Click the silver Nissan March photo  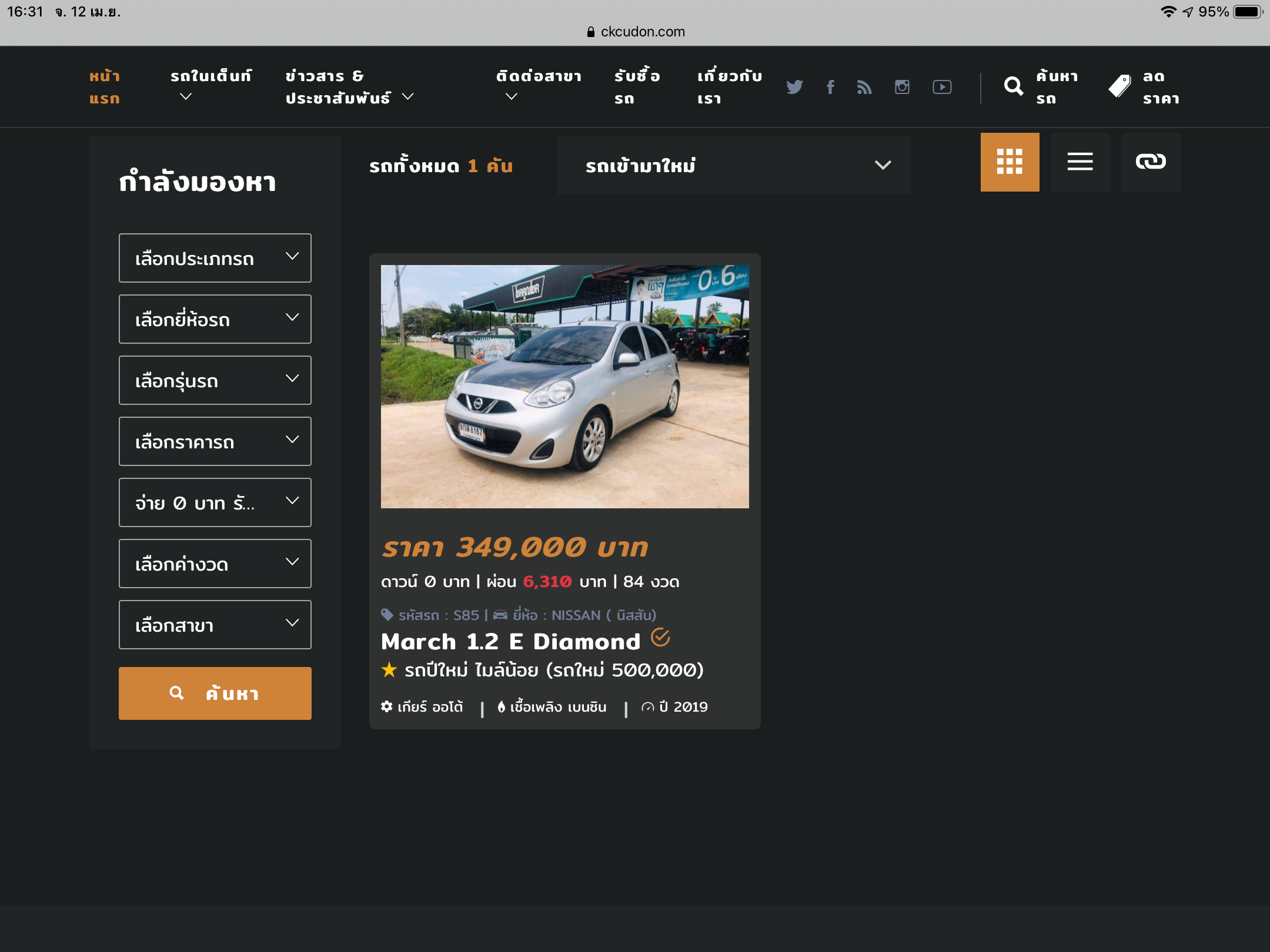(564, 386)
